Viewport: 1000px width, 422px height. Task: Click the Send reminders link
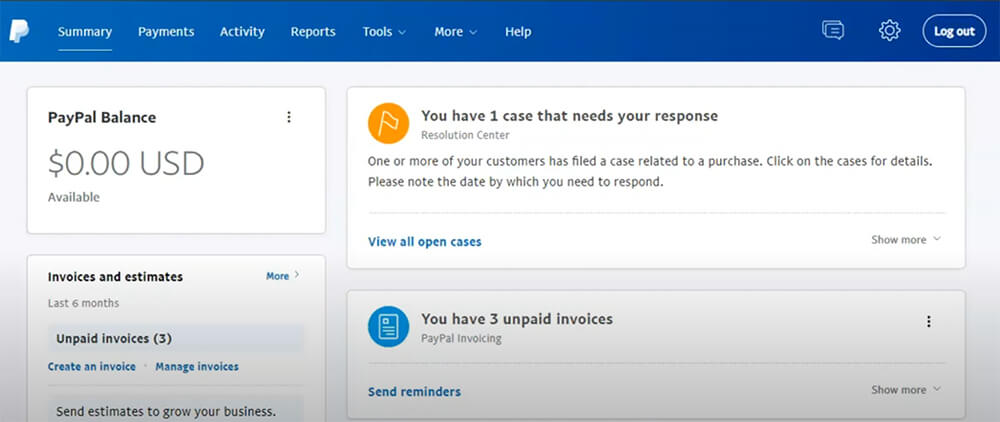415,391
